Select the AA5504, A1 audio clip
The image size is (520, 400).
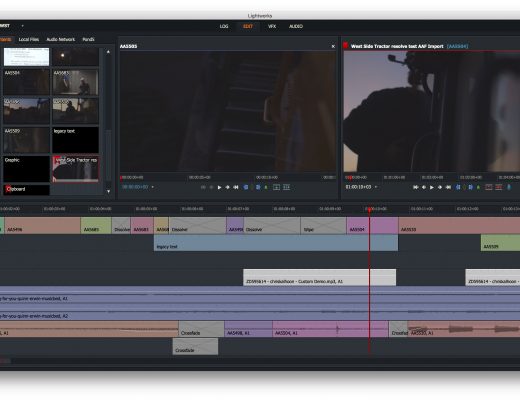330,329
